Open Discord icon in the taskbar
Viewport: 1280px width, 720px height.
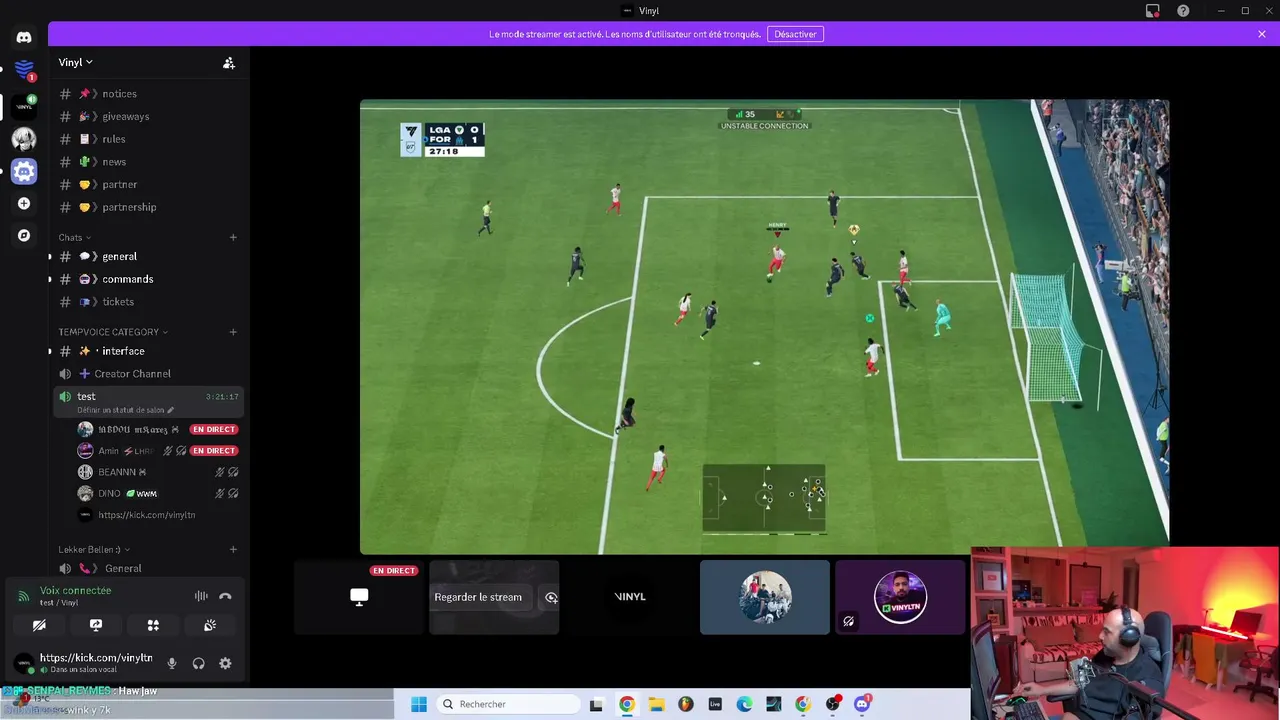(x=862, y=704)
